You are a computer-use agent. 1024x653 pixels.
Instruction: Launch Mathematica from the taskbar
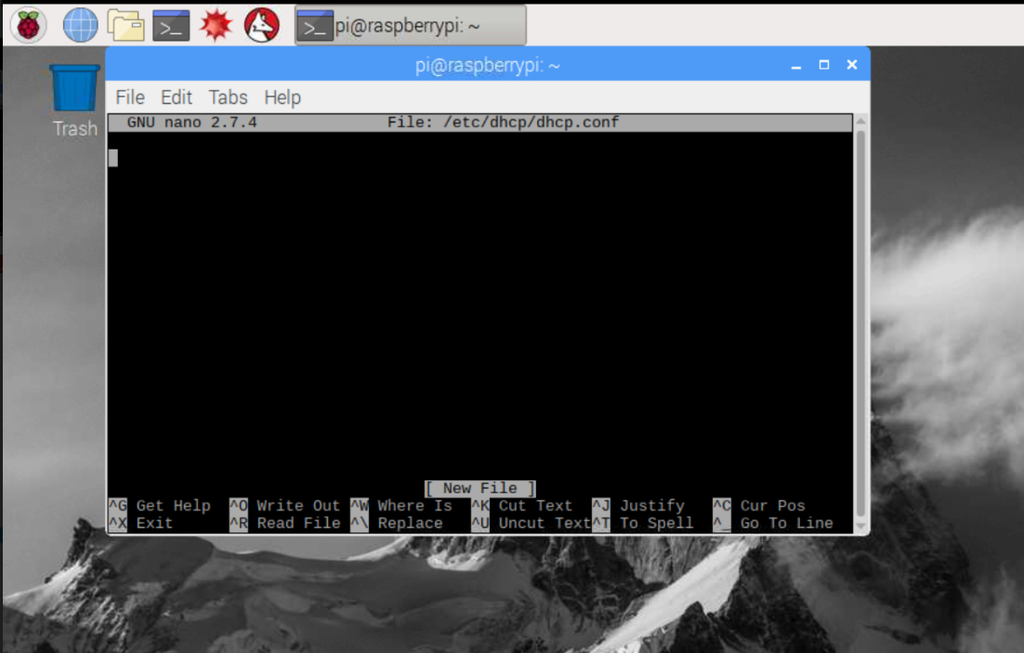(x=215, y=24)
